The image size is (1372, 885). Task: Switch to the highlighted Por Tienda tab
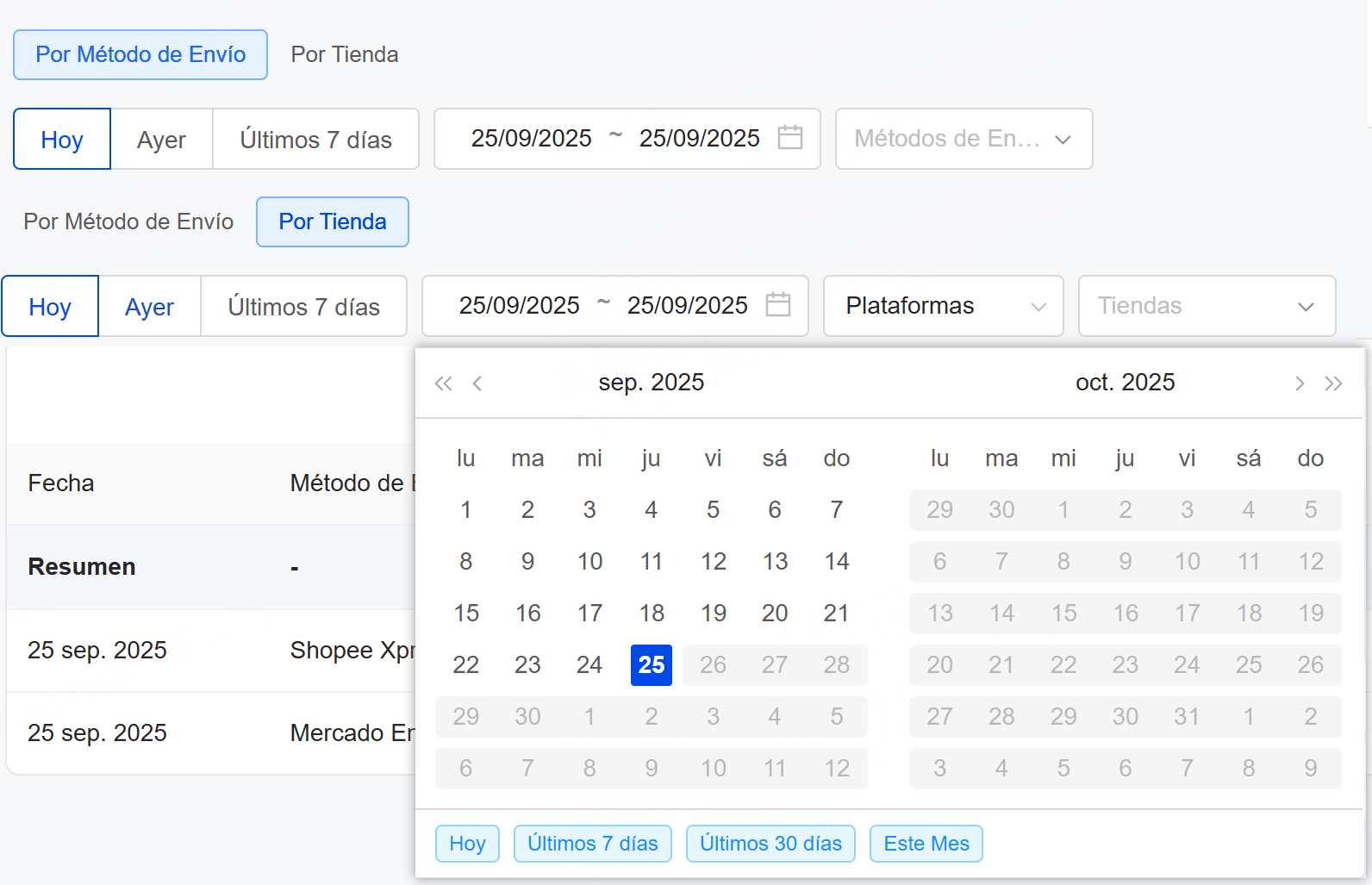pos(333,222)
